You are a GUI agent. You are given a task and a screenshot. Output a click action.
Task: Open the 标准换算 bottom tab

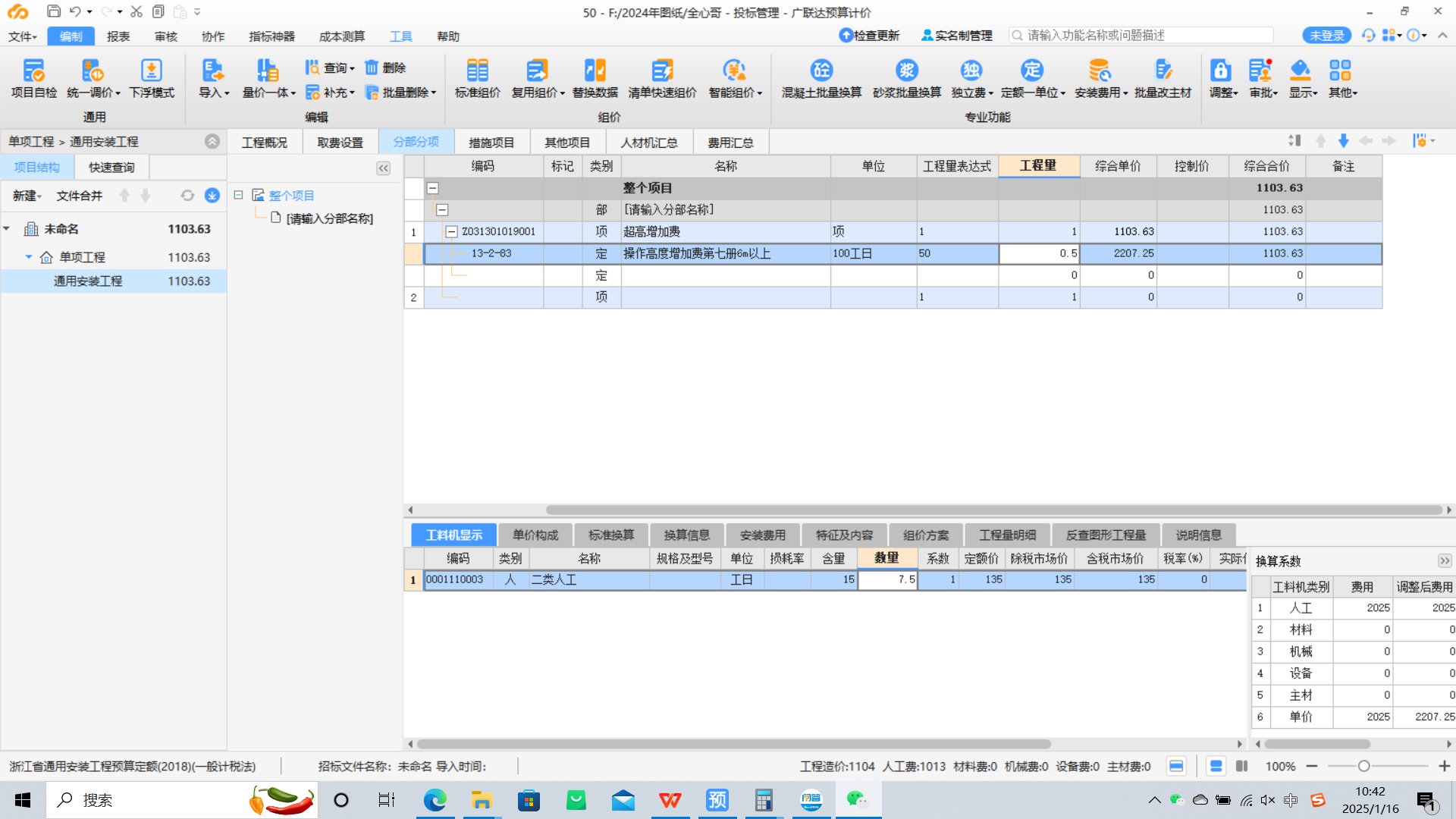pos(611,535)
